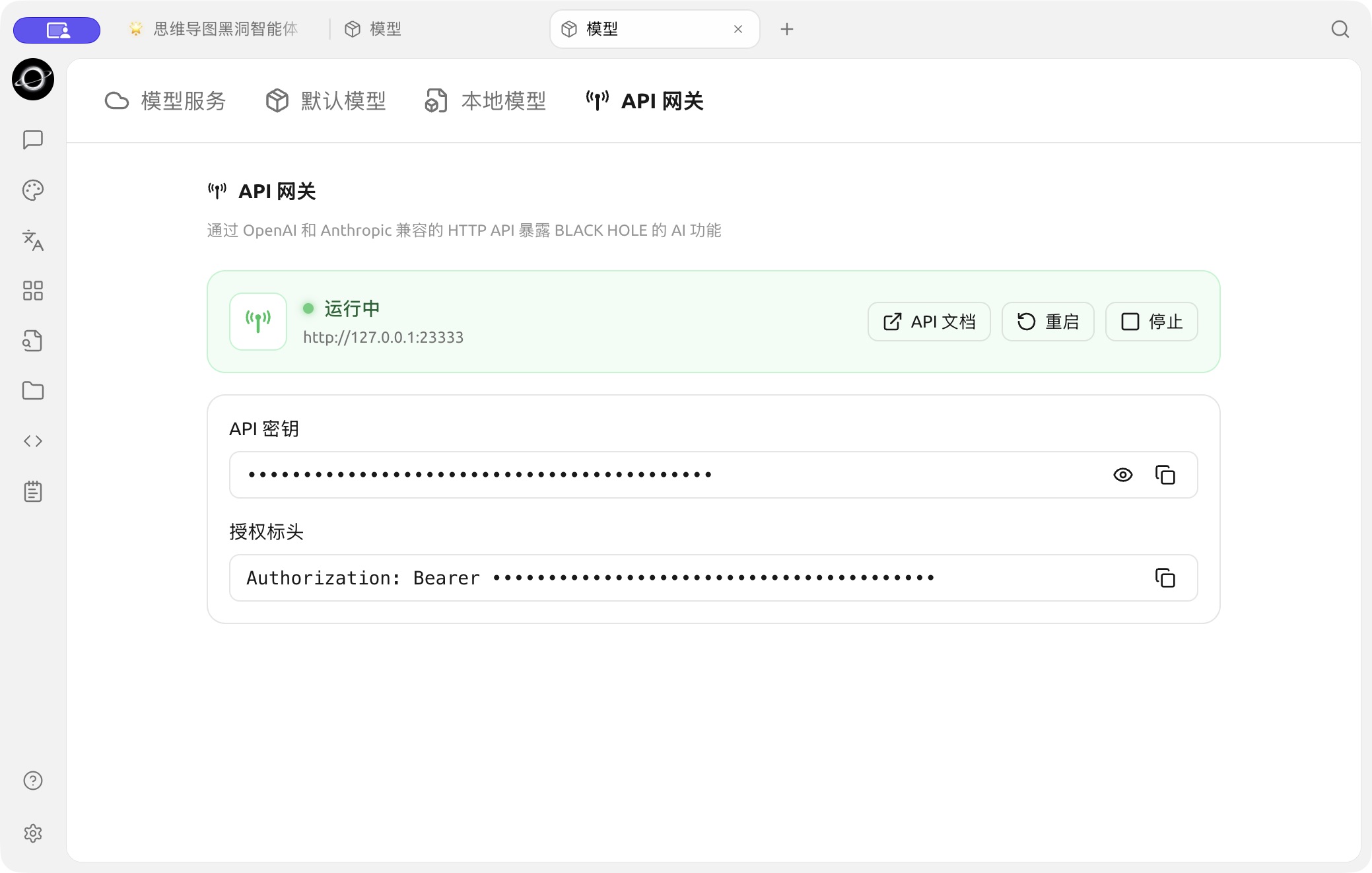
Task: Open the palette painting icon
Action: coord(33,190)
